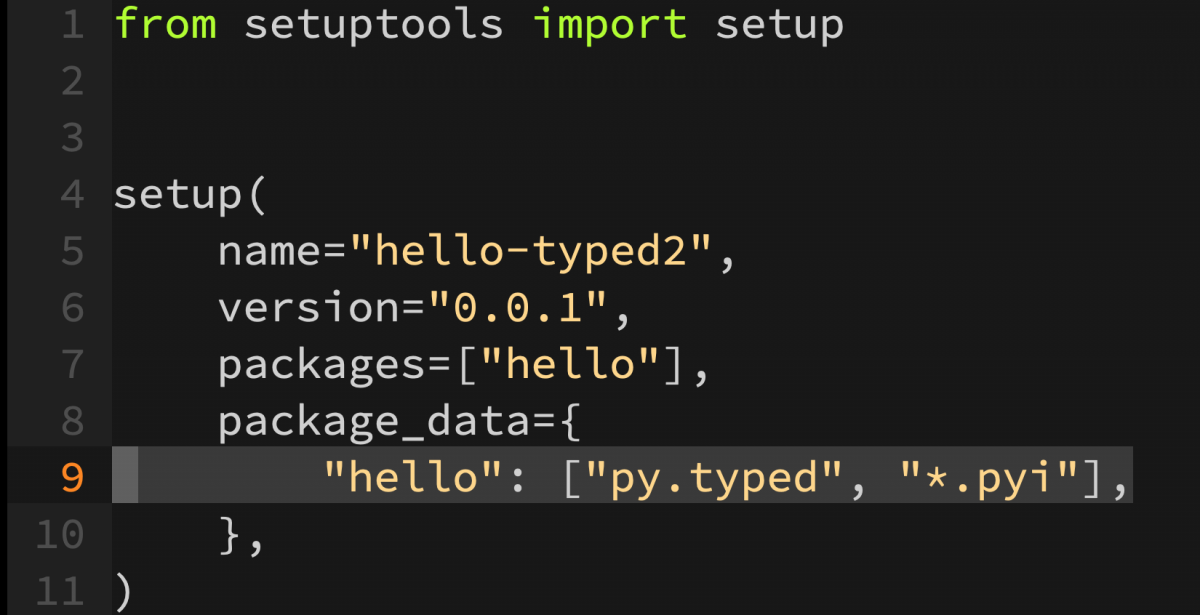Image resolution: width=1200 pixels, height=615 pixels.
Task: Click line number 1 in the gutter
Action: 72,24
